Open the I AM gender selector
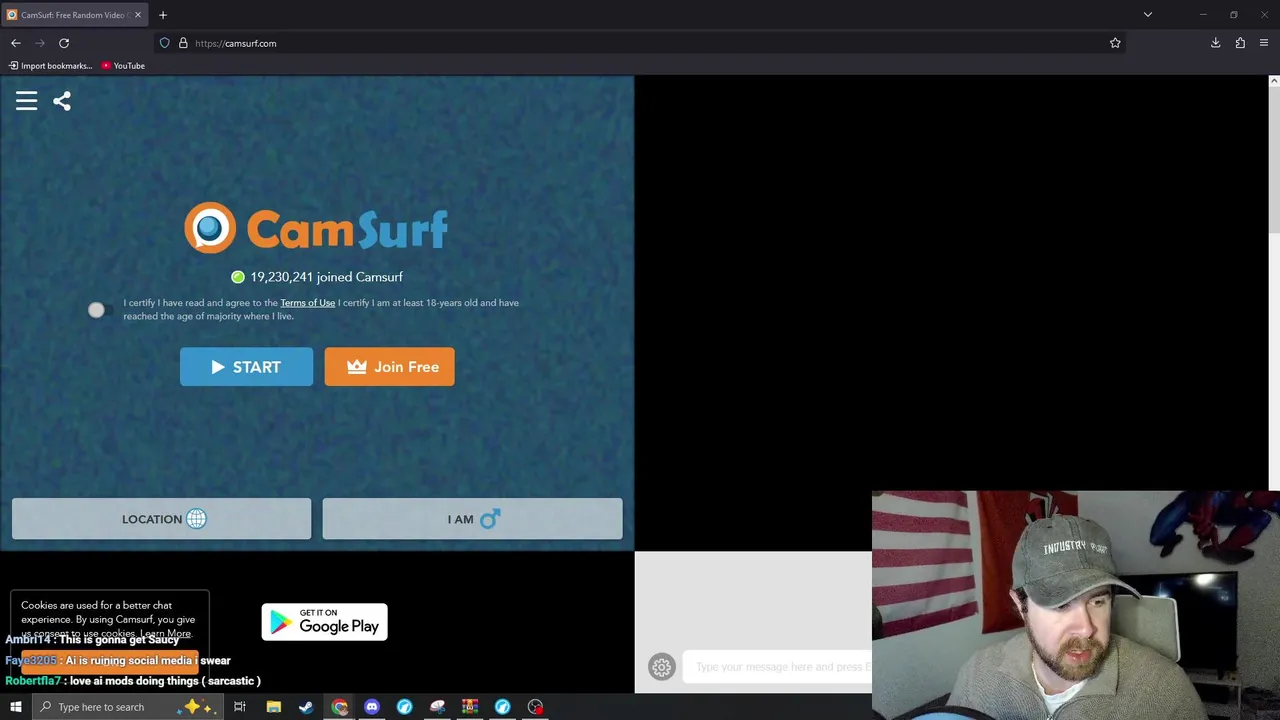 coord(472,519)
